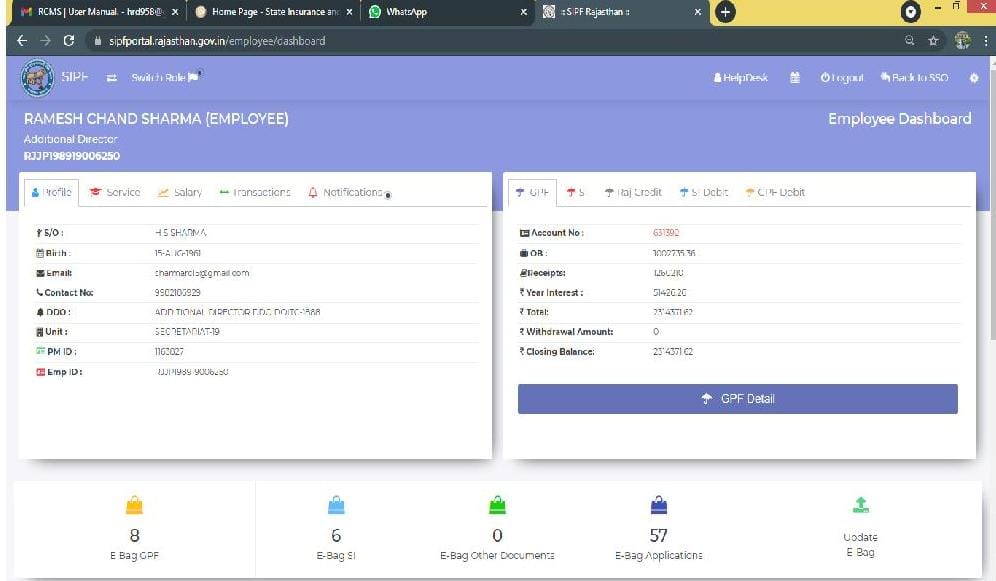Click the calendar icon beside HelpDesk
Screen dimensions: 996x581
pyautogui.click(x=794, y=76)
